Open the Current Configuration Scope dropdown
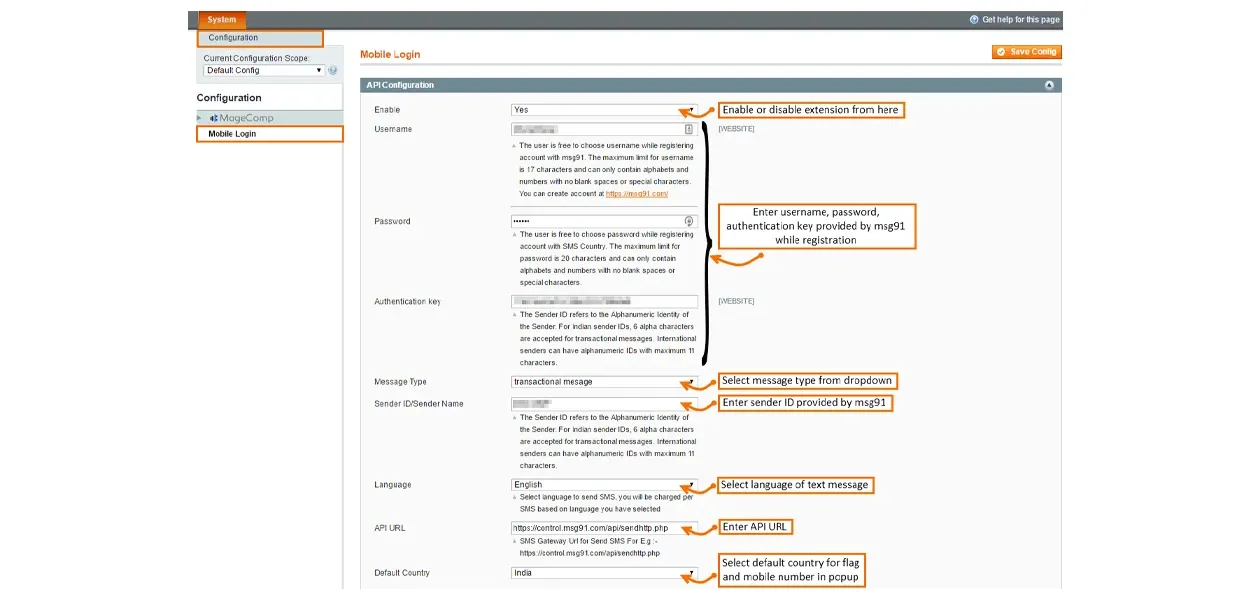1250x600 pixels. pyautogui.click(x=264, y=71)
